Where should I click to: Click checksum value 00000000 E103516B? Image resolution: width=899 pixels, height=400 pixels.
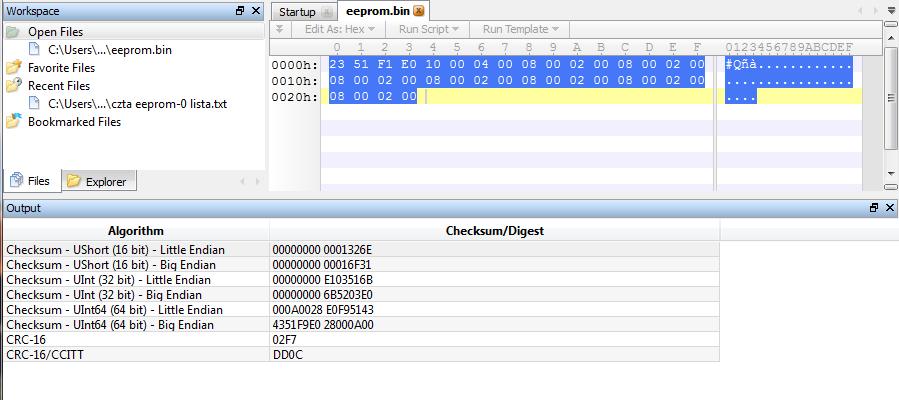pyautogui.click(x=323, y=280)
